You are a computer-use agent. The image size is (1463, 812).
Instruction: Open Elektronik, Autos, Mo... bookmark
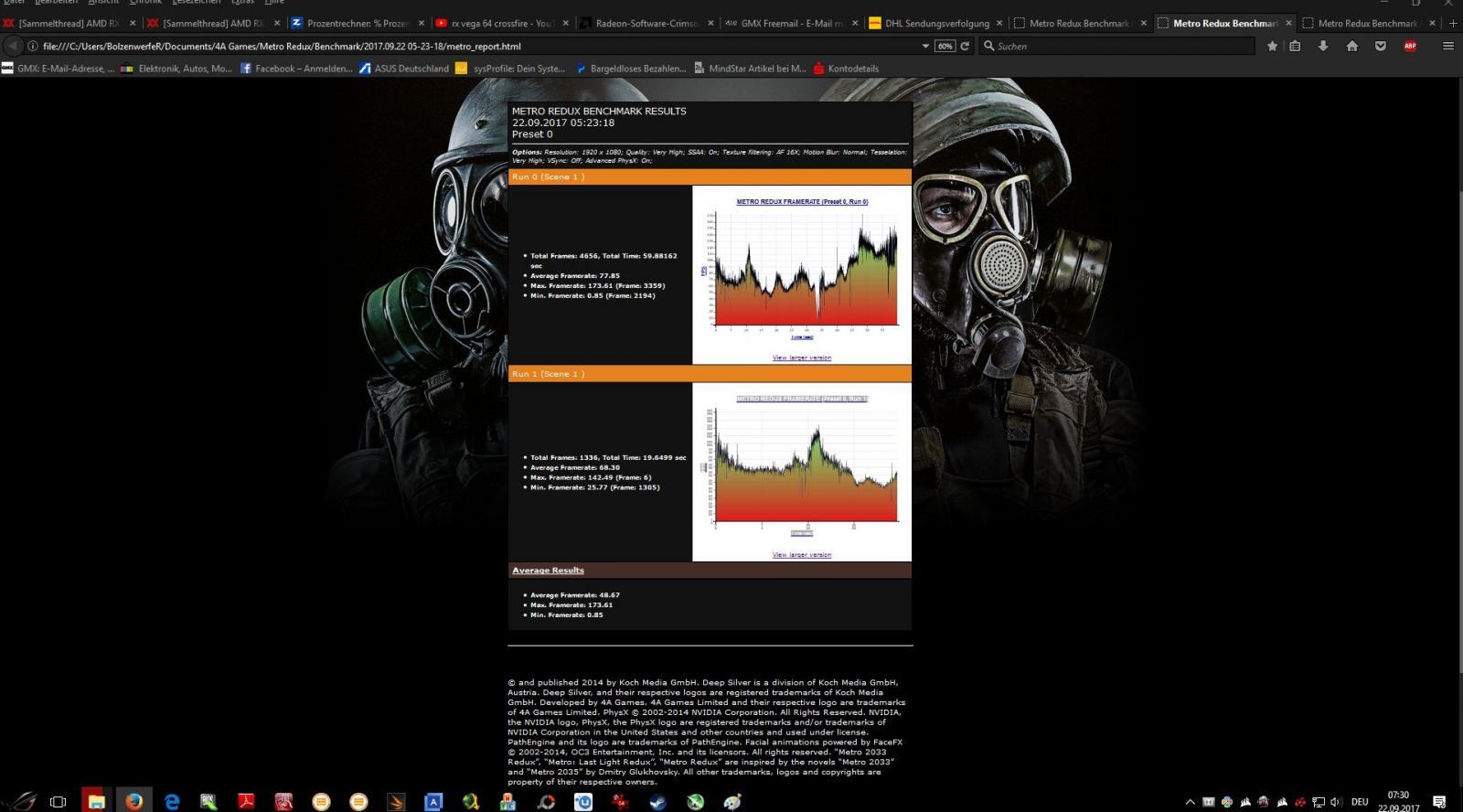click(176, 68)
